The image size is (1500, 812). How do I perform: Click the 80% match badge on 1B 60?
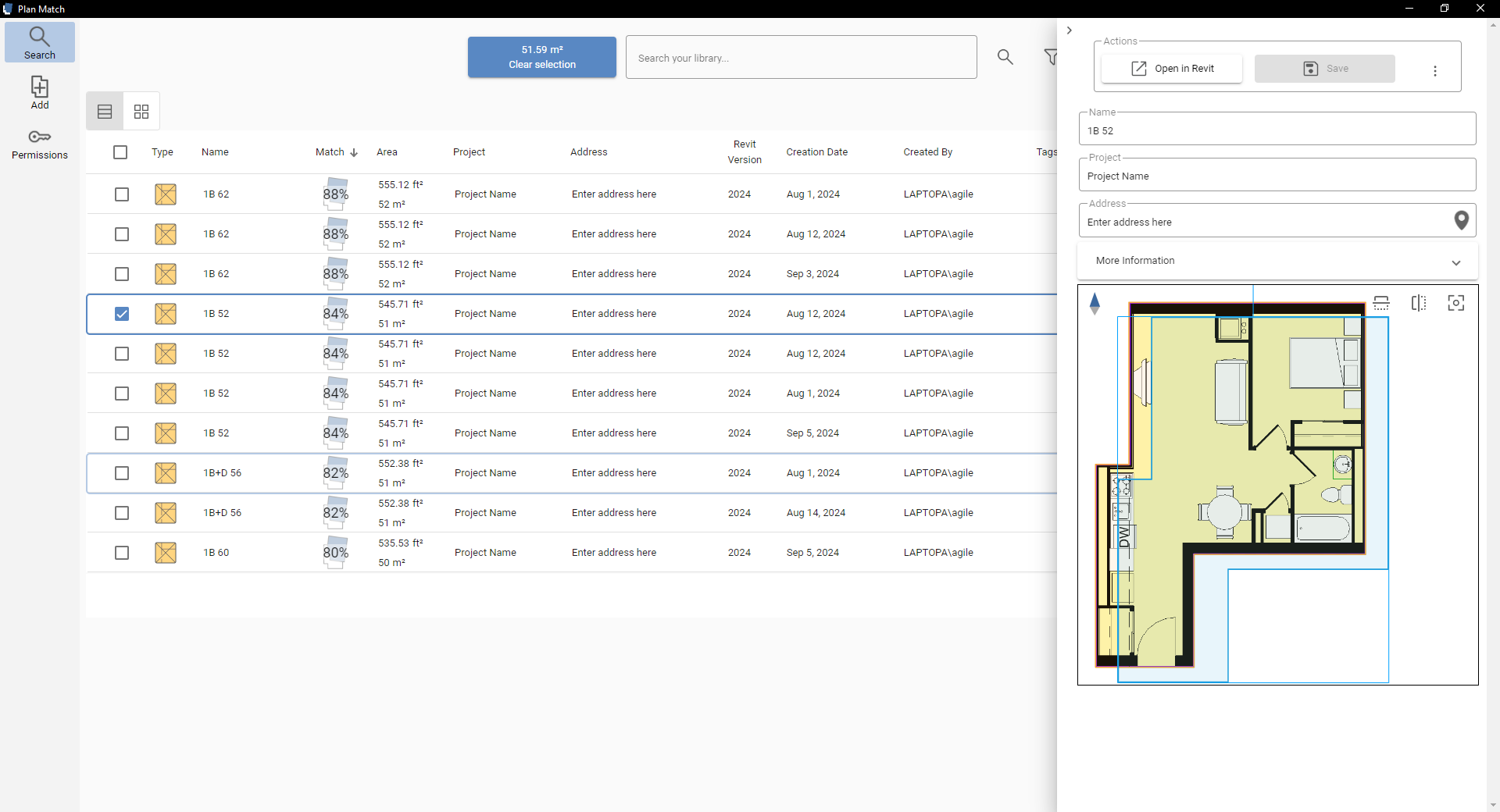tap(336, 553)
